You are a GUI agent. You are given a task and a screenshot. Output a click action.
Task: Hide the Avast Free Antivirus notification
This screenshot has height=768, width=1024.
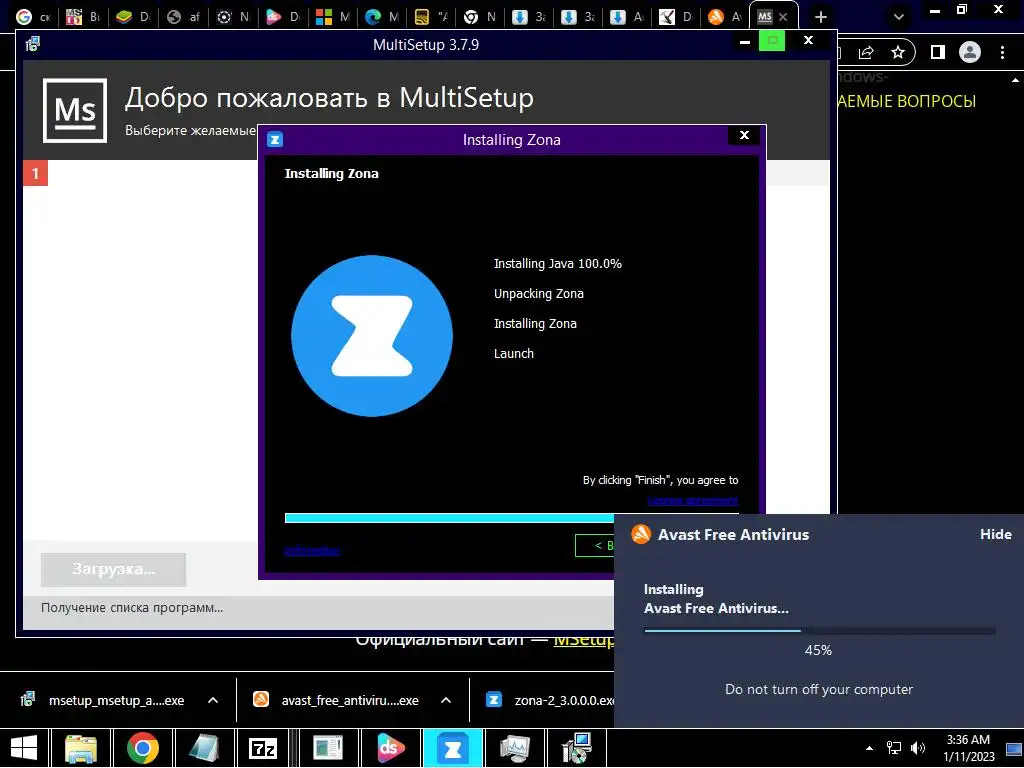(995, 534)
